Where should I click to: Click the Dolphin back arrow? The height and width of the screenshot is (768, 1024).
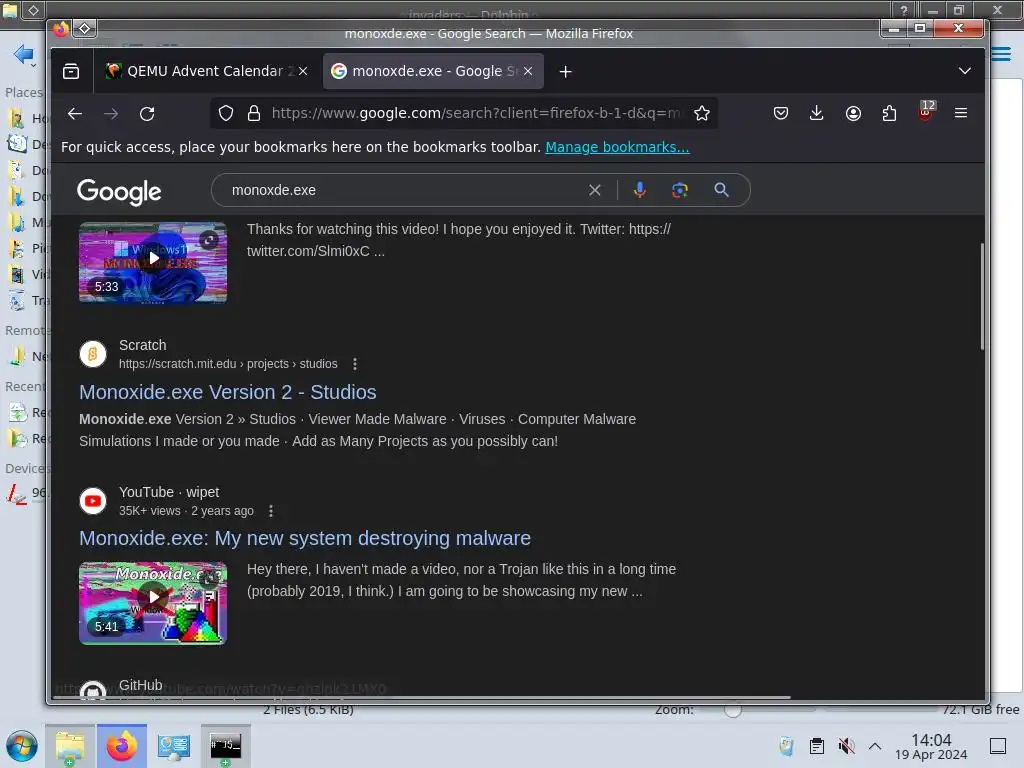(23, 54)
